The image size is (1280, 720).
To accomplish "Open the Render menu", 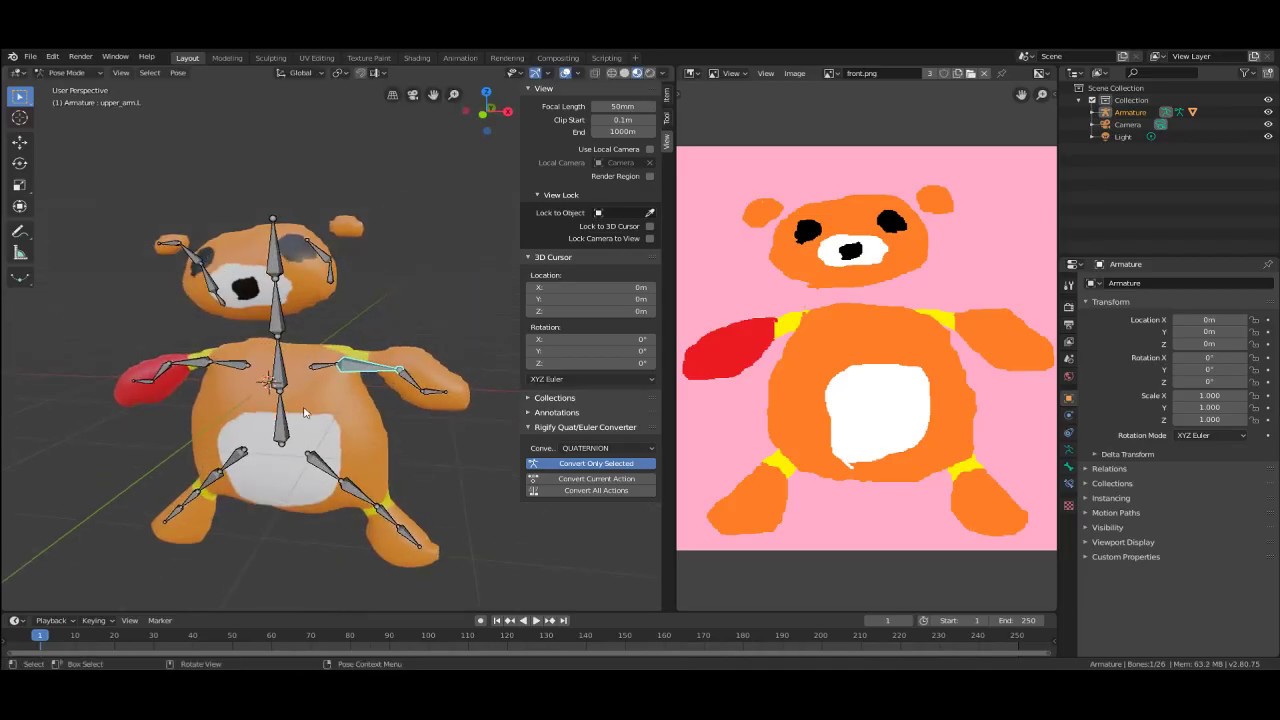I will 80,57.
